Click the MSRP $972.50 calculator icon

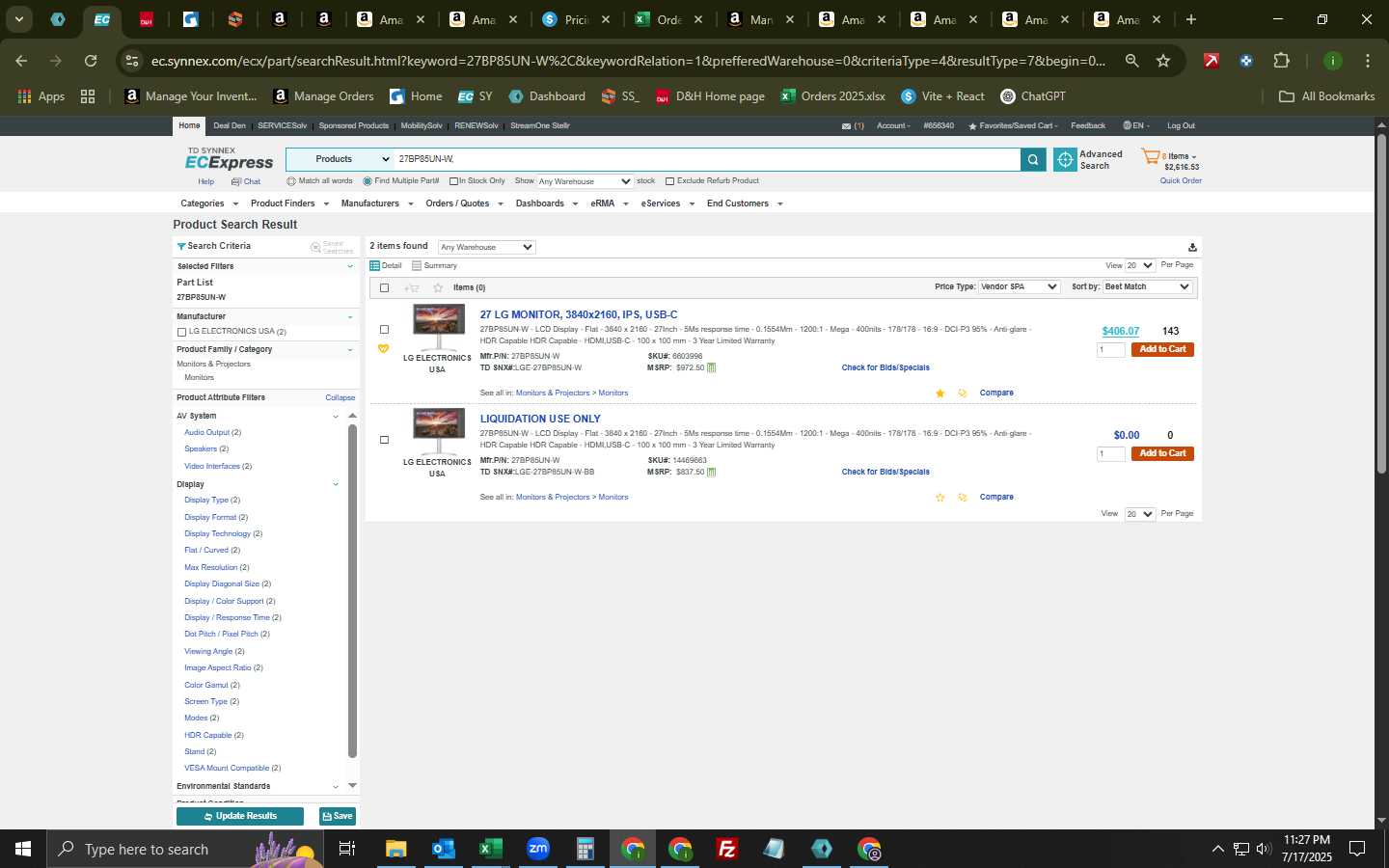click(x=712, y=367)
